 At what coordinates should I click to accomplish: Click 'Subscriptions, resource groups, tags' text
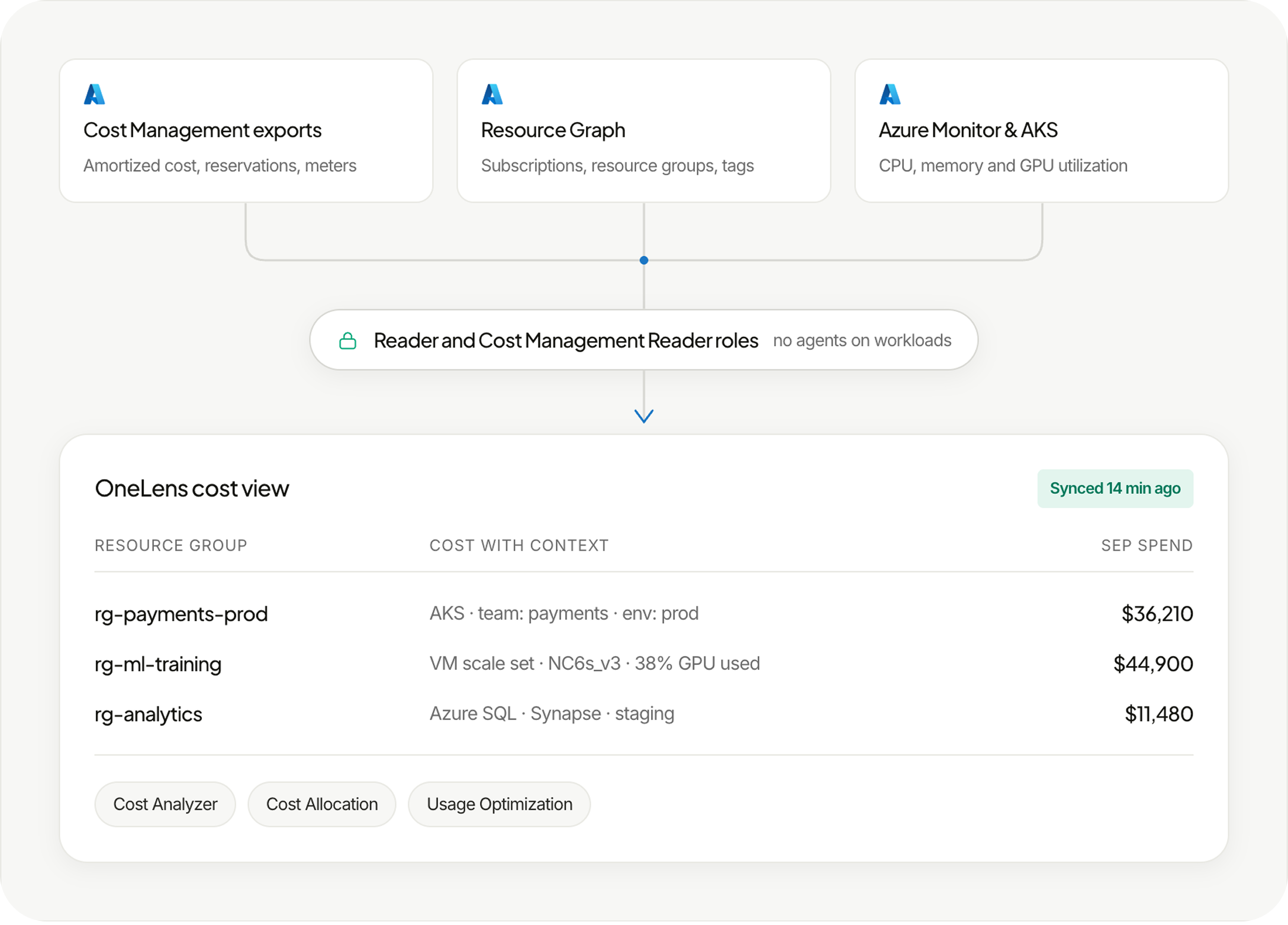click(617, 166)
